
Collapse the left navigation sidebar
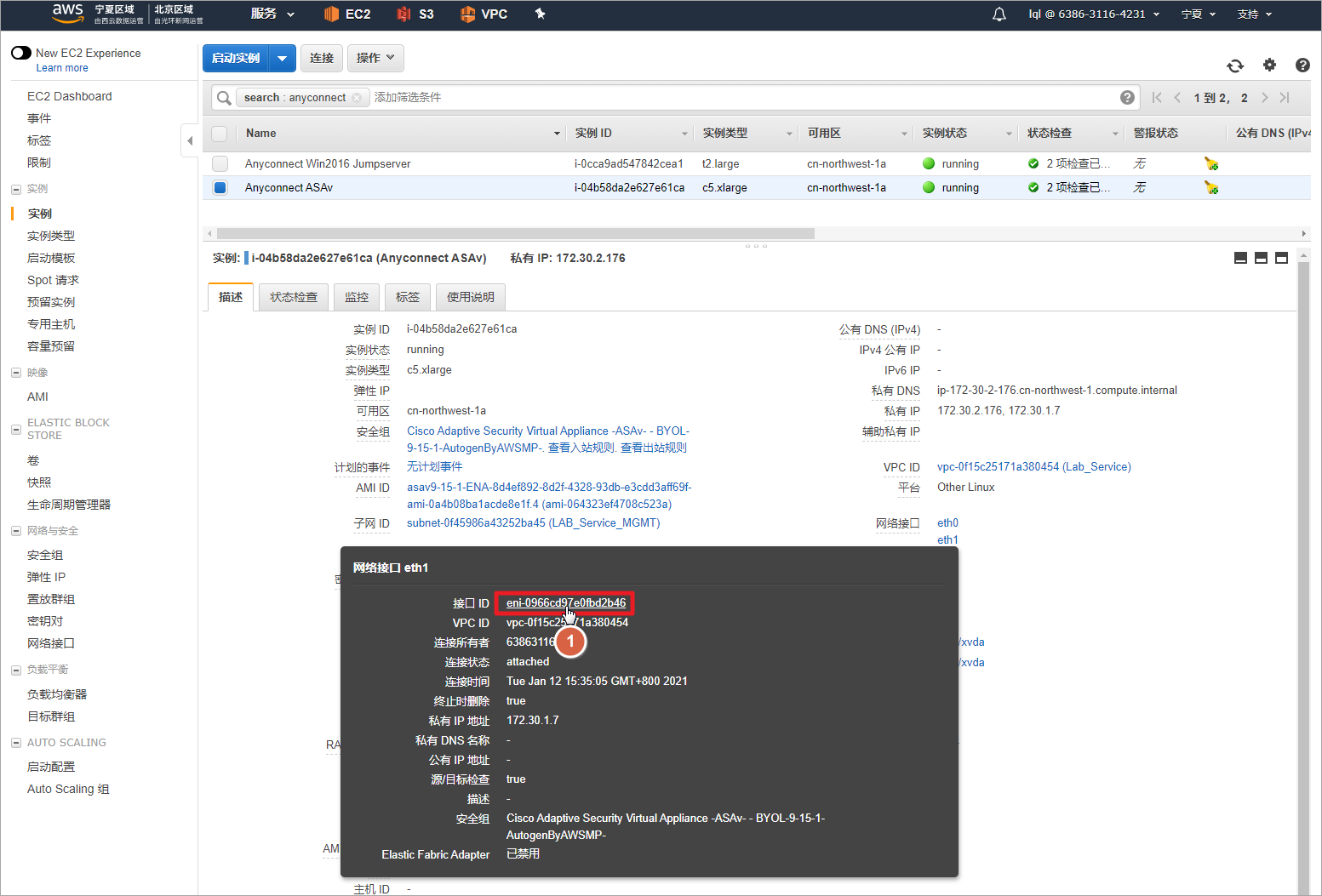190,140
